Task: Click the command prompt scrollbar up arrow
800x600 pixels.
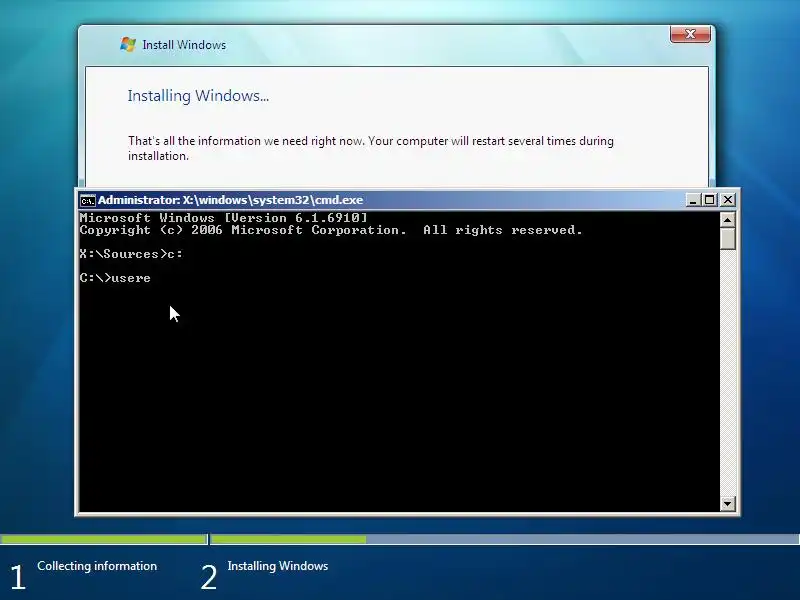Action: point(728,220)
